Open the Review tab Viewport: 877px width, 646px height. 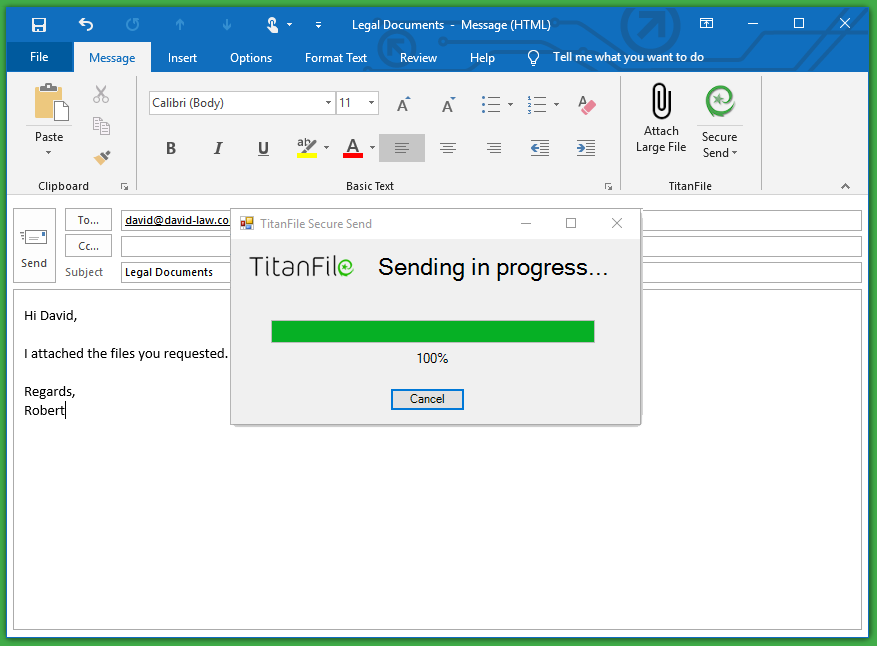pyautogui.click(x=418, y=58)
